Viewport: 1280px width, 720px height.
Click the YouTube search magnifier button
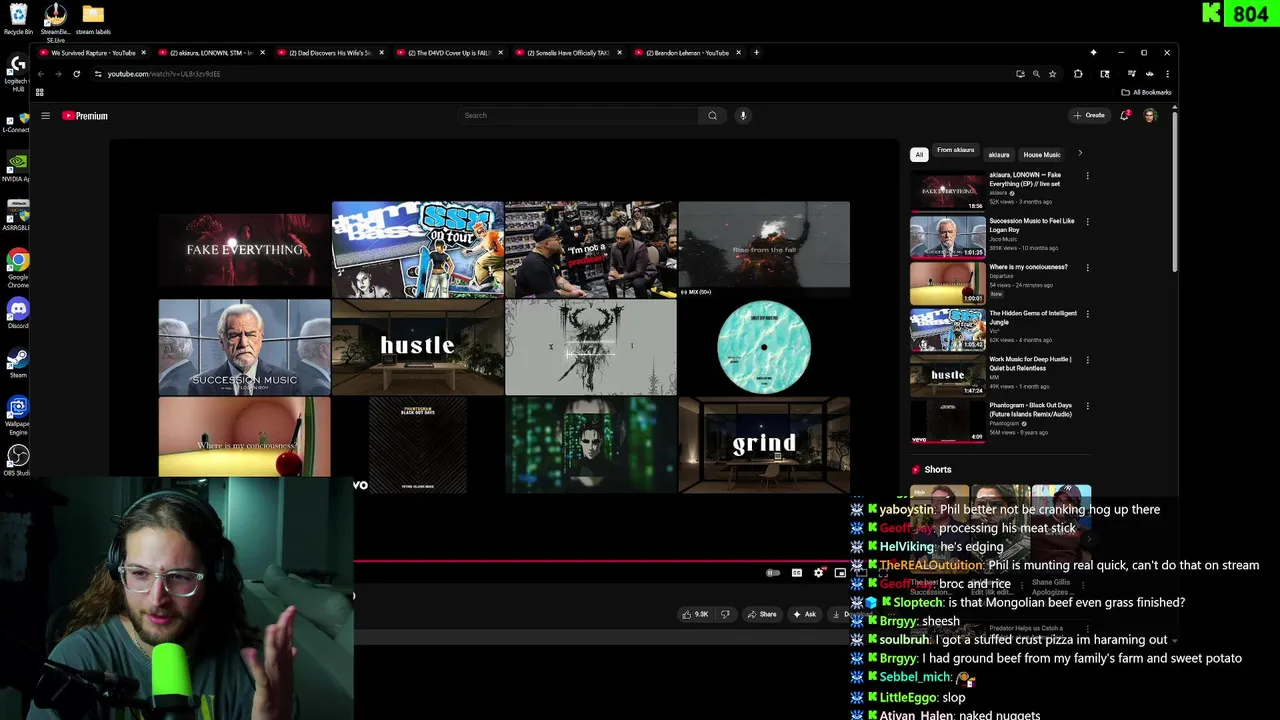[x=712, y=116]
